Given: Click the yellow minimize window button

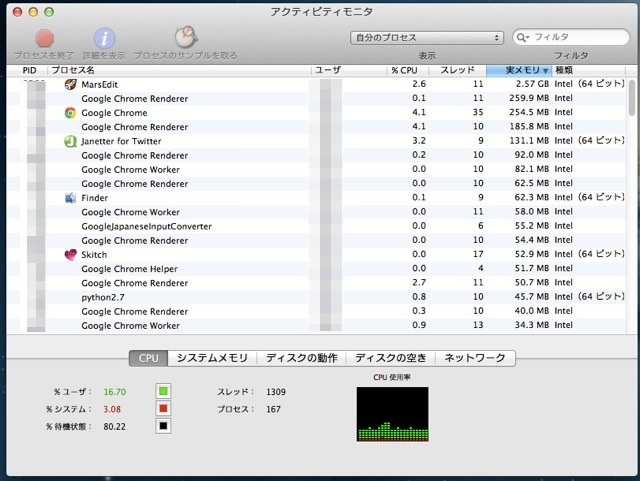Looking at the screenshot, I should (33, 12).
